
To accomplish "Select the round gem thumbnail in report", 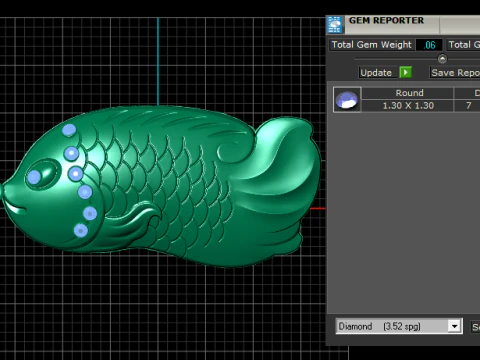I will [x=347, y=100].
